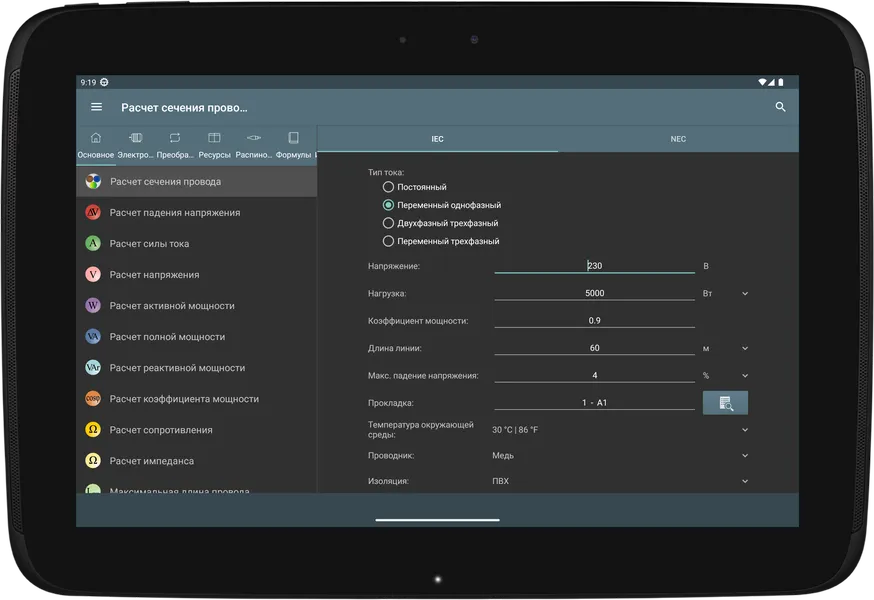Select the IEC standard tab
This screenshot has width=874, height=600.
[x=438, y=139]
